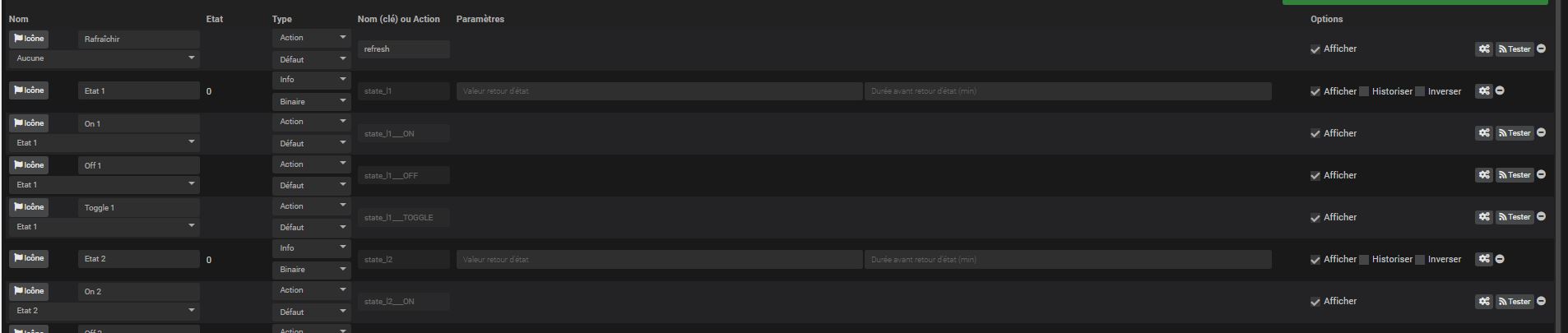Choose icon for Etat 1 command
Screen dimensions: 1568x333
click(29, 90)
